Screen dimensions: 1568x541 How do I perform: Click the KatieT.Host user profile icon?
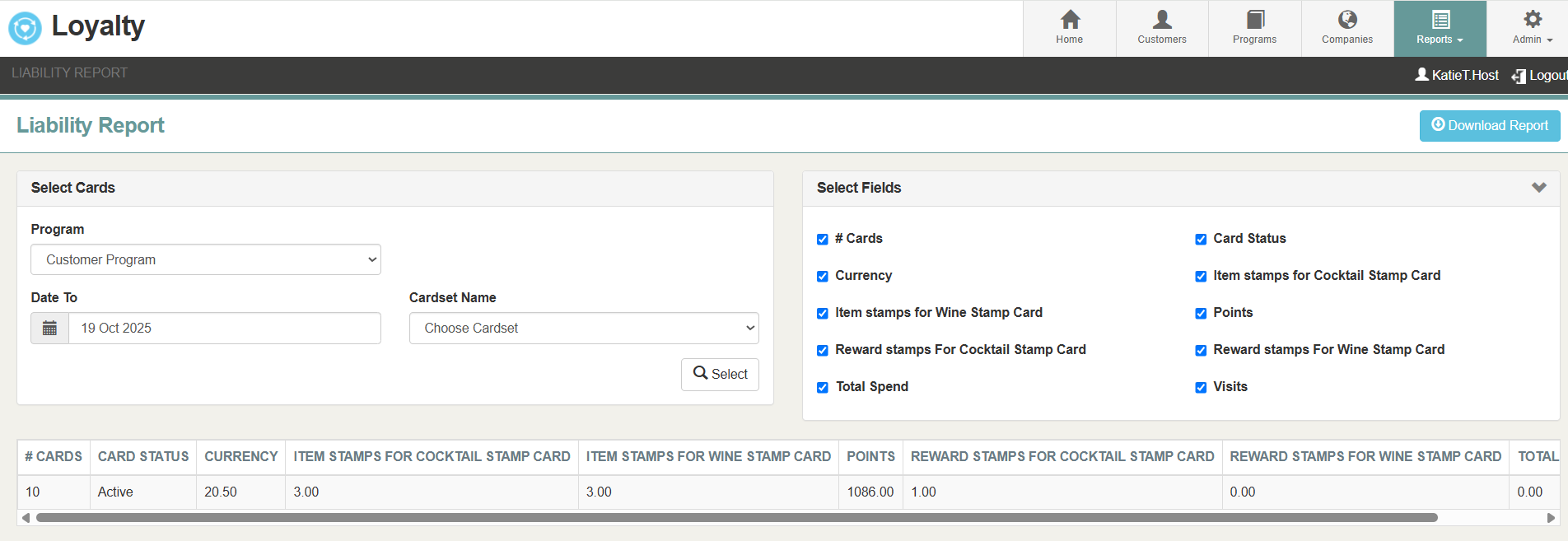coord(1421,75)
